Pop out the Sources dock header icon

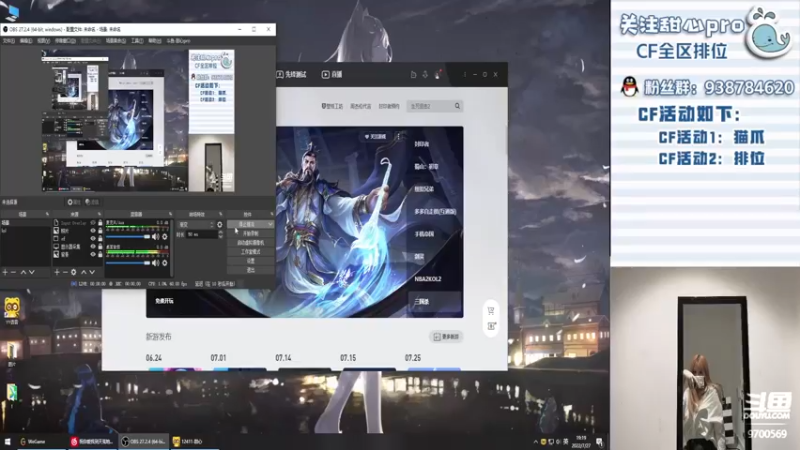(x=99, y=214)
